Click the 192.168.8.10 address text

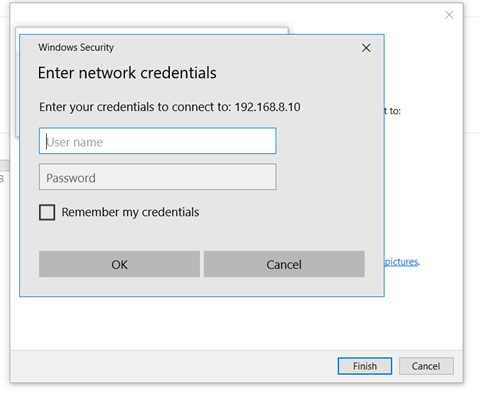click(267, 107)
